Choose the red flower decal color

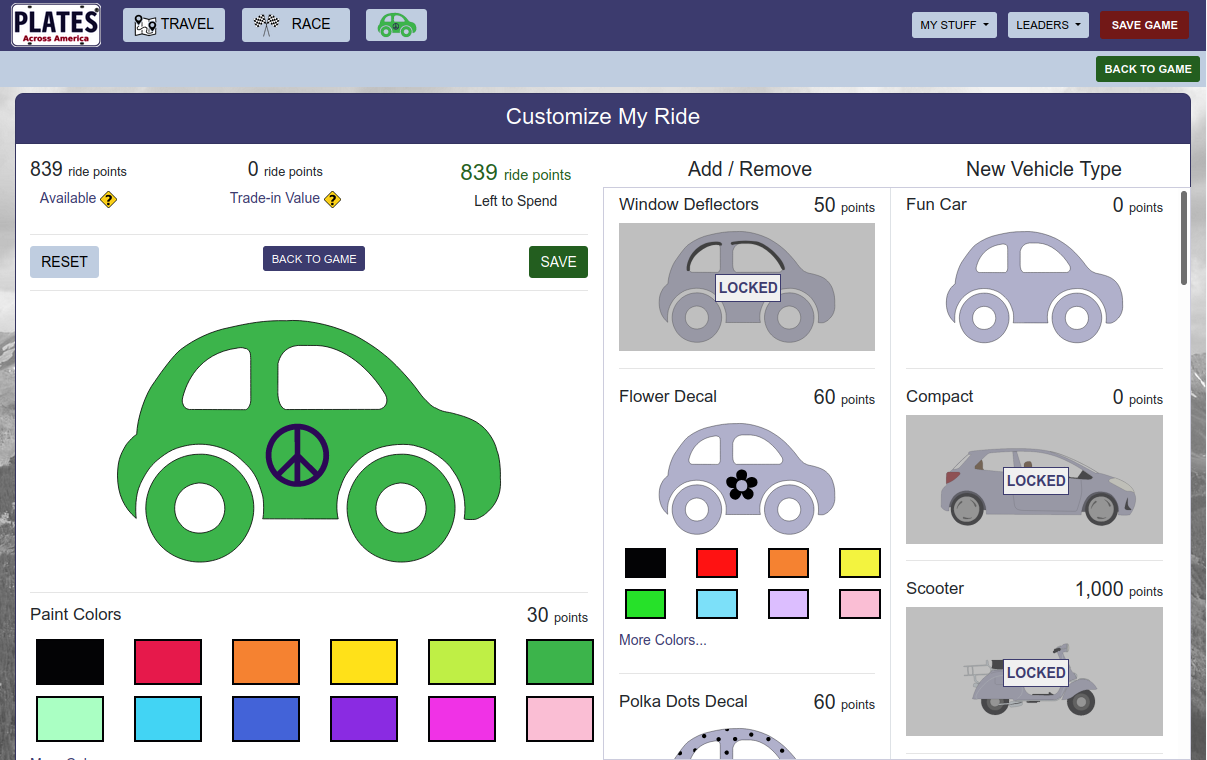click(717, 563)
